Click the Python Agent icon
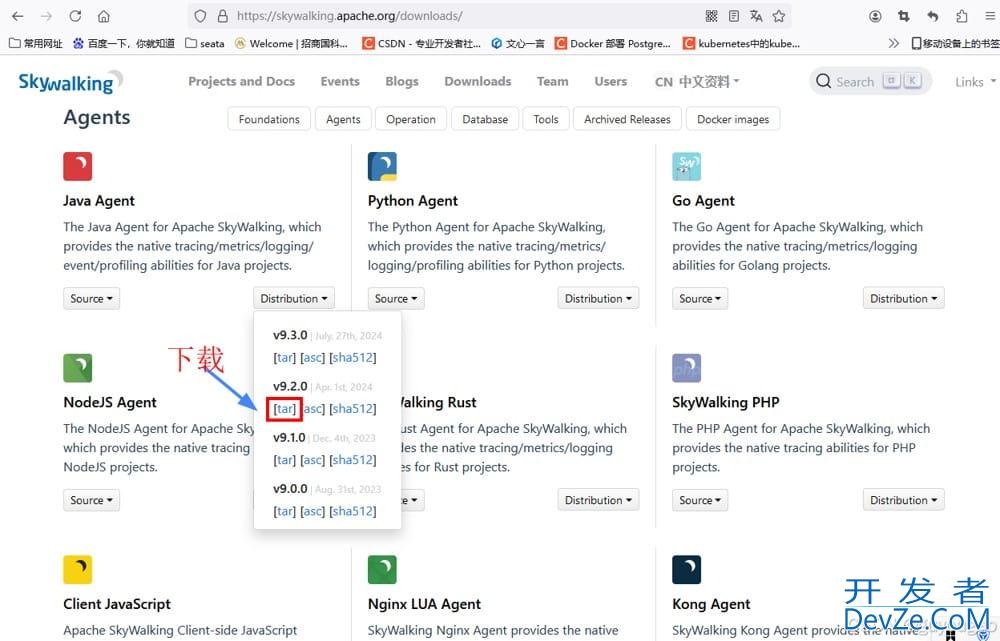The image size is (1000, 641). pos(382,166)
